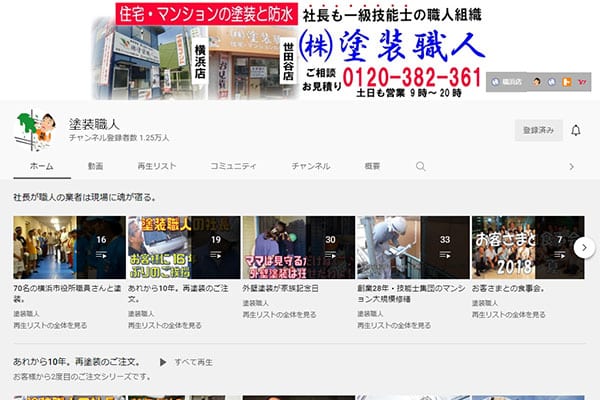The image size is (600, 400).
Task: Click the 70名の横浜市役所職員さんと塗装 playlist title
Action: (67, 294)
